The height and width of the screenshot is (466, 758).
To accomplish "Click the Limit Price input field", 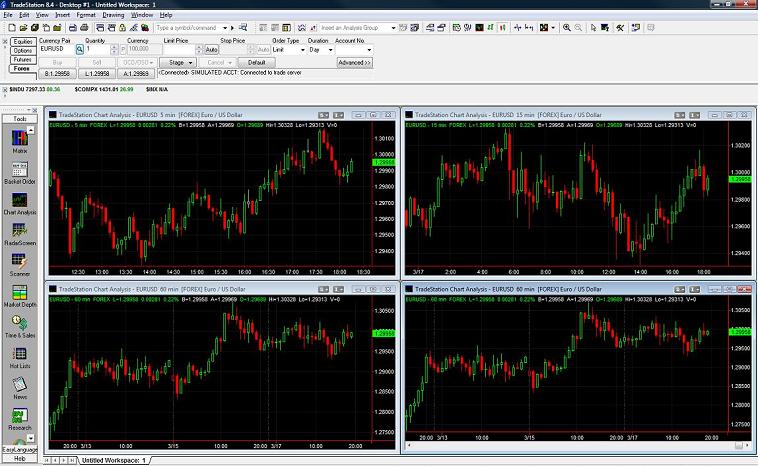I will [179, 49].
